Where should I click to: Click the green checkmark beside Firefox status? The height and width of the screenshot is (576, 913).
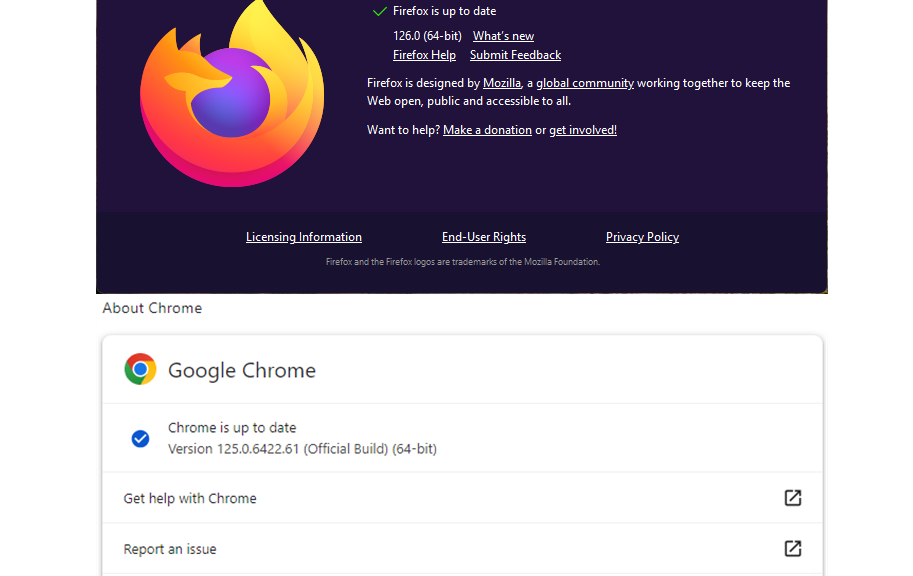coord(380,11)
